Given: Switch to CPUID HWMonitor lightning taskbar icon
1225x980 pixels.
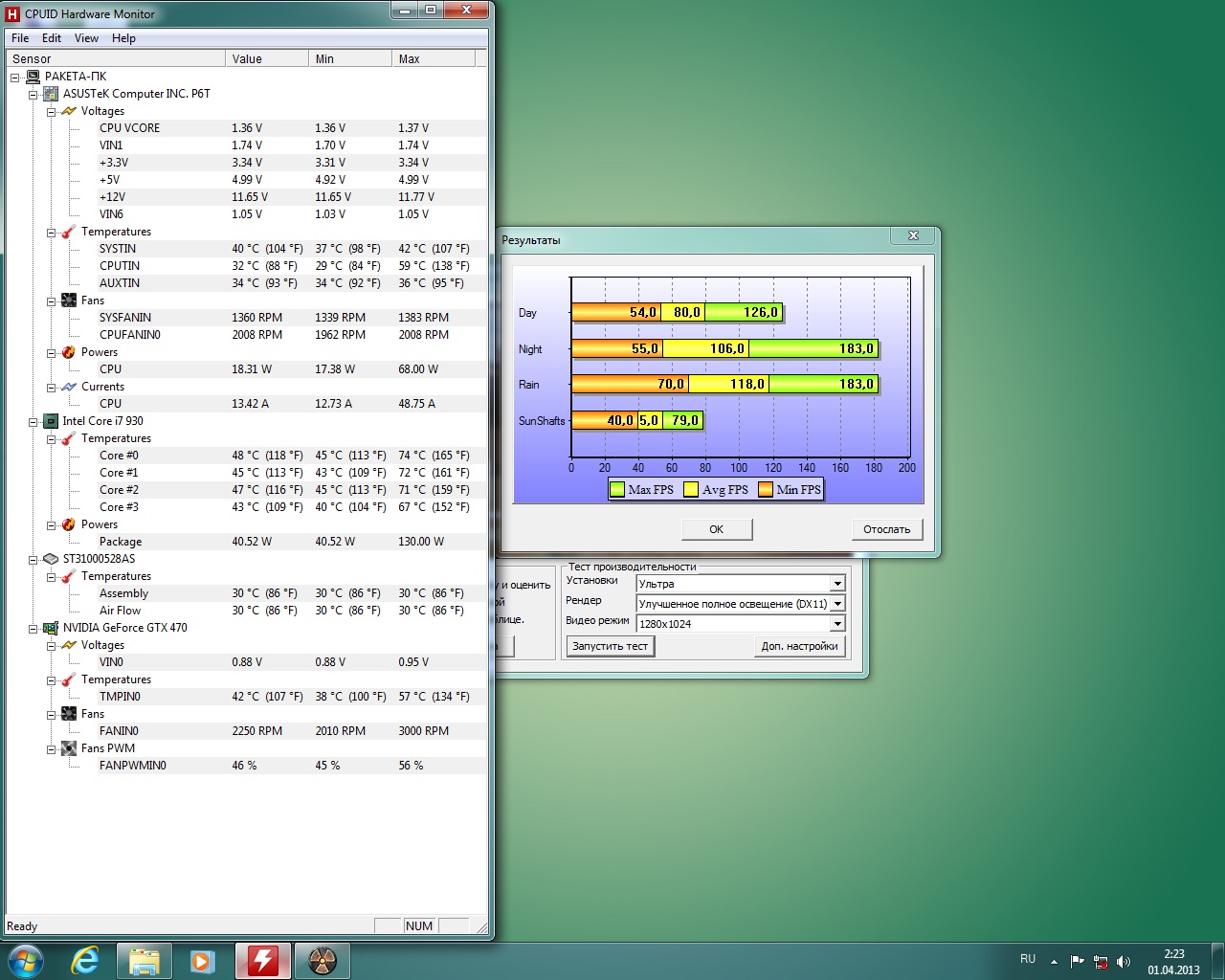Looking at the screenshot, I should tap(262, 961).
